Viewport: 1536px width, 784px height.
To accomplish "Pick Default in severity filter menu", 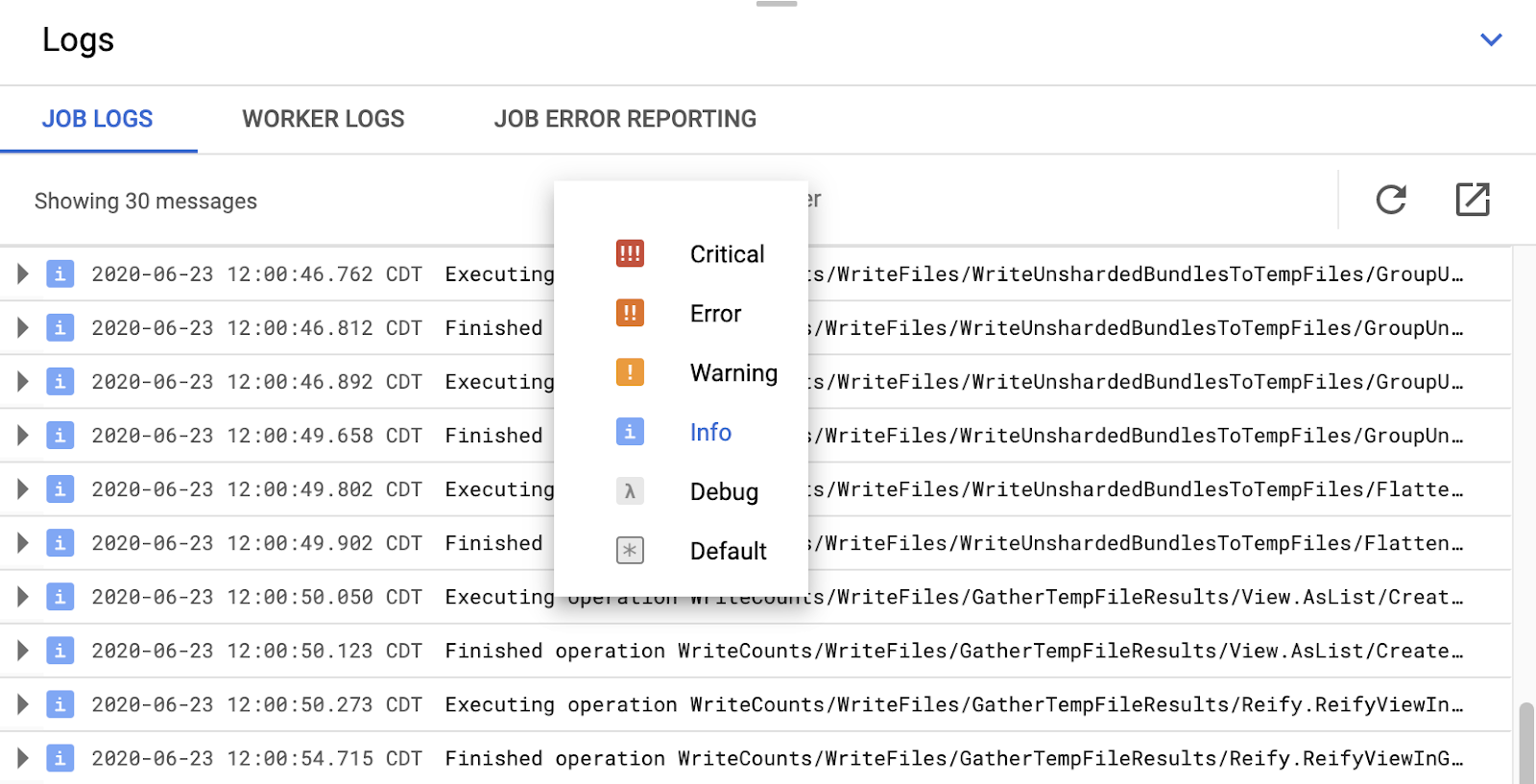I will tap(728, 552).
